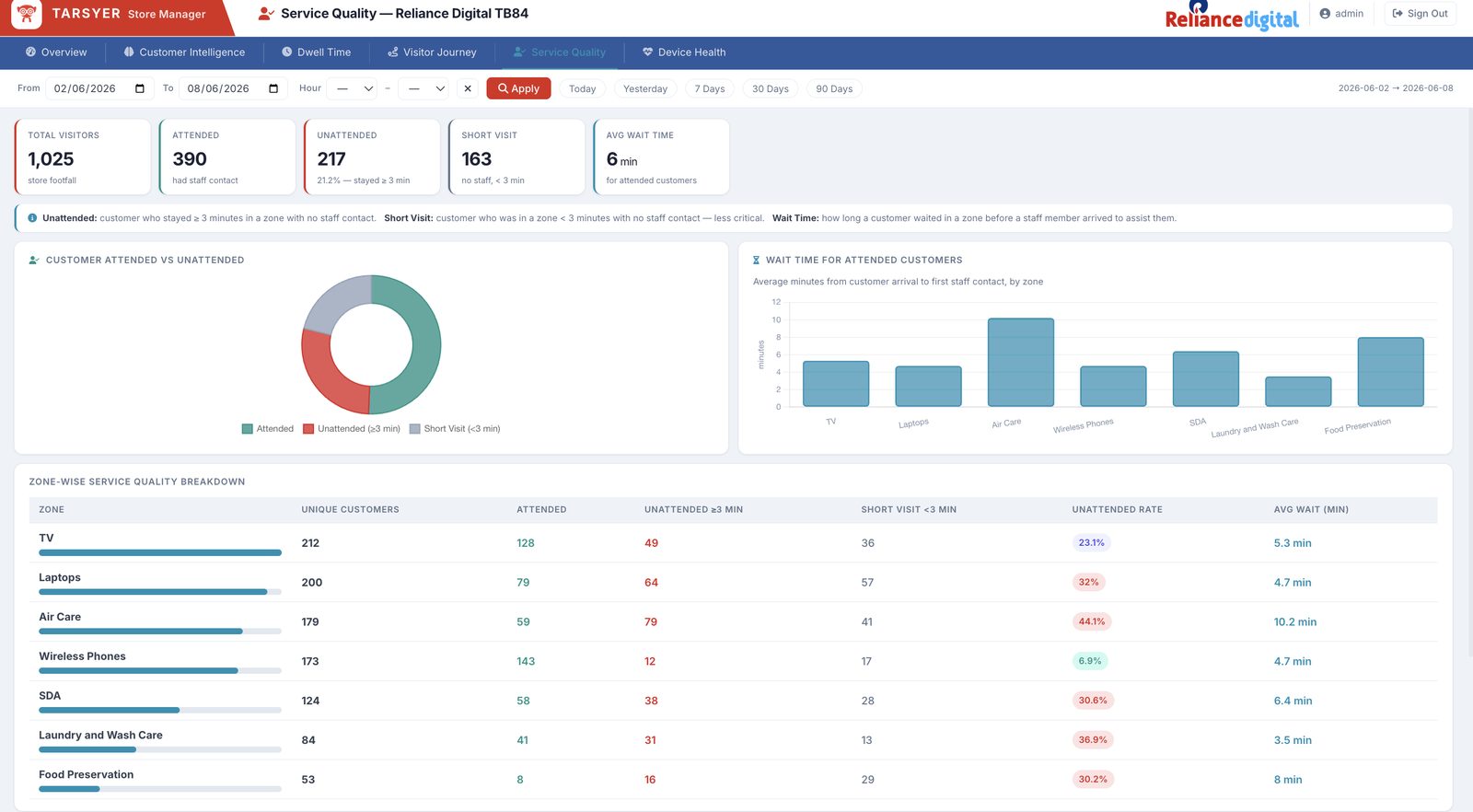Image resolution: width=1473 pixels, height=812 pixels.
Task: Click the 6.9% unattended rate badge
Action: pyautogui.click(x=1090, y=661)
